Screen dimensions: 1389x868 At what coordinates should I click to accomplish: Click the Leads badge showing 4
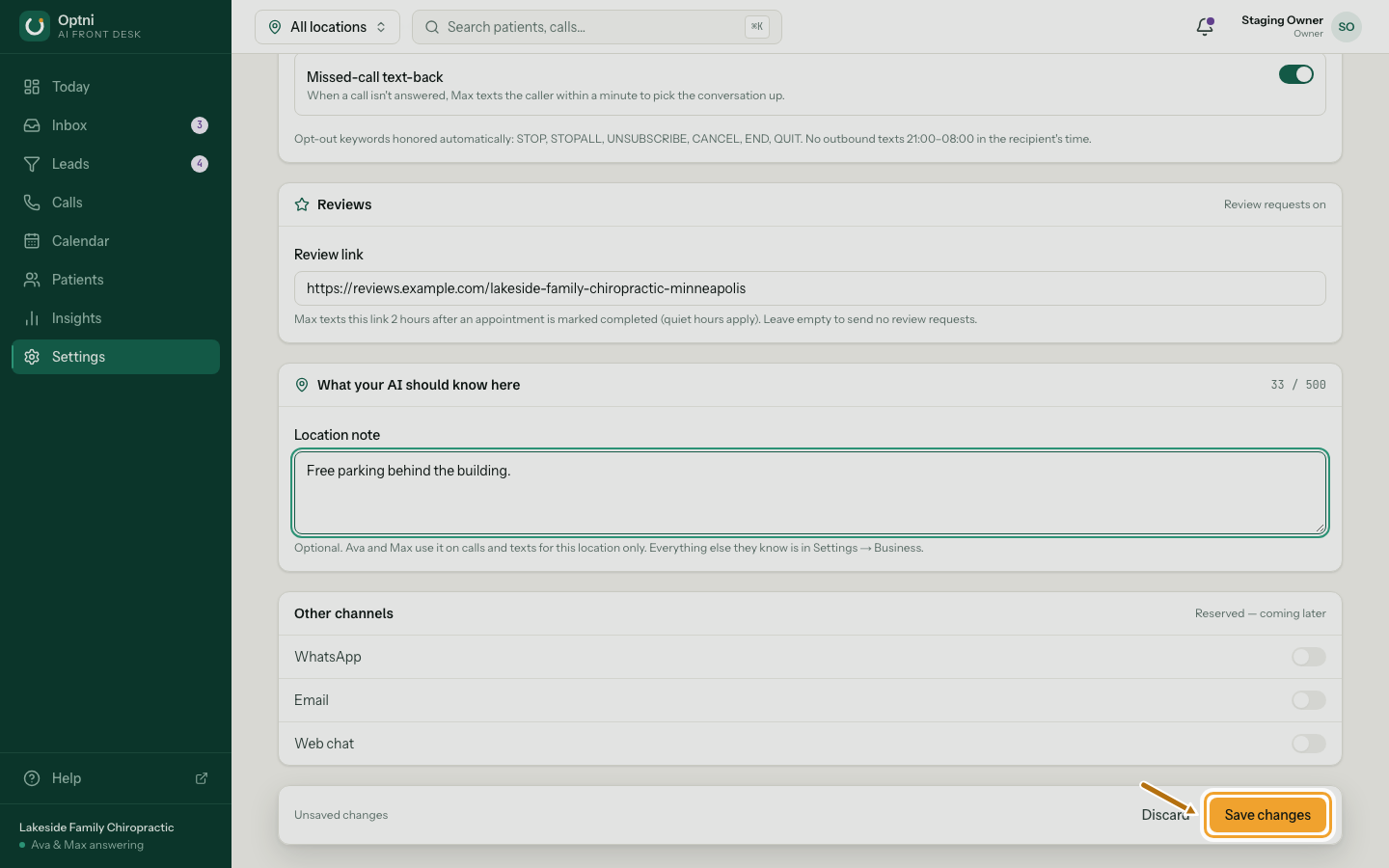(x=200, y=164)
